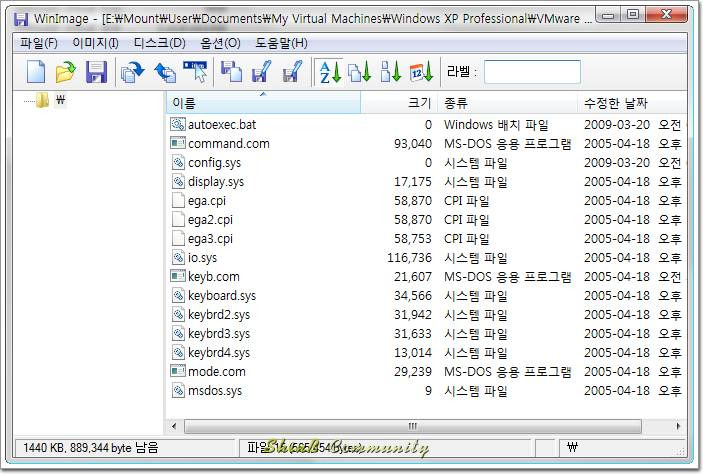The image size is (703, 474).
Task: Click the Extract files toolbar icon
Action: point(133,72)
